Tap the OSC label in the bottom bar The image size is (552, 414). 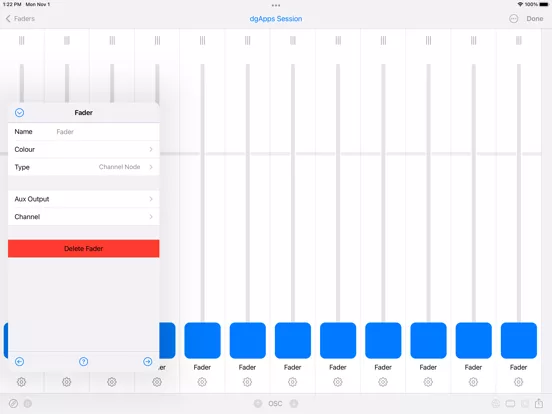tap(275, 403)
